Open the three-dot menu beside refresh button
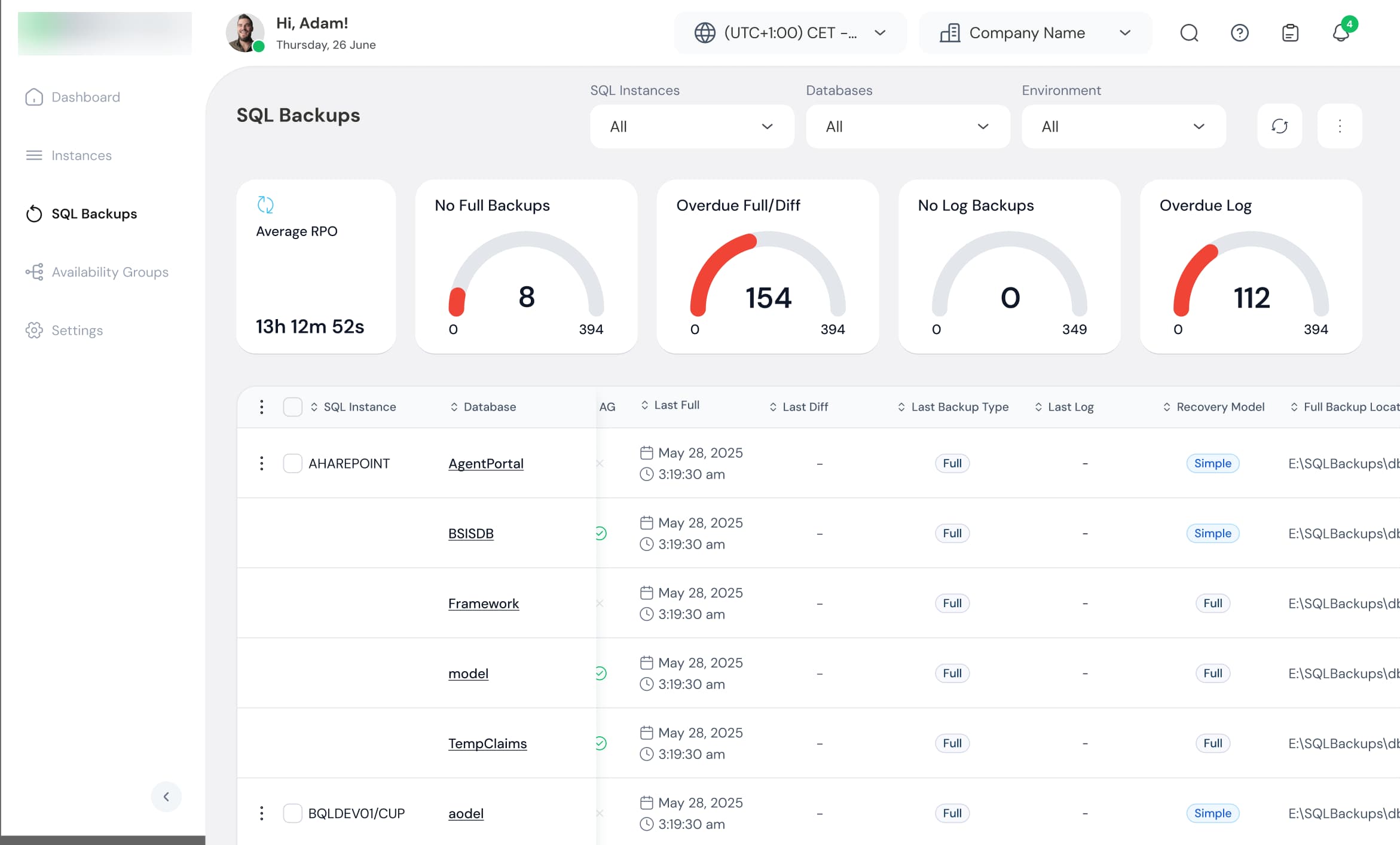The image size is (1400, 845). [1340, 126]
